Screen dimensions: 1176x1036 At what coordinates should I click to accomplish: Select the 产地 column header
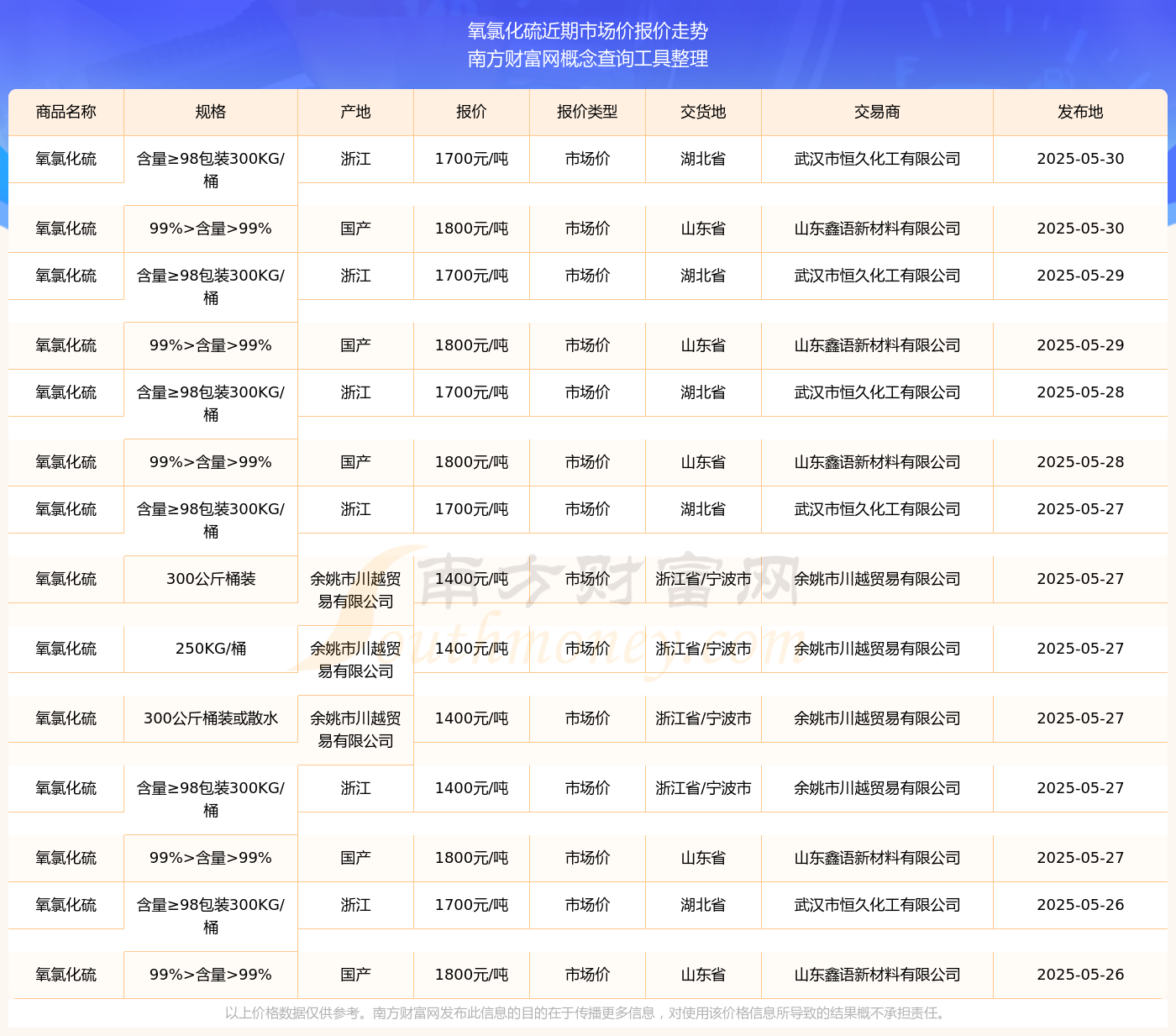[356, 112]
